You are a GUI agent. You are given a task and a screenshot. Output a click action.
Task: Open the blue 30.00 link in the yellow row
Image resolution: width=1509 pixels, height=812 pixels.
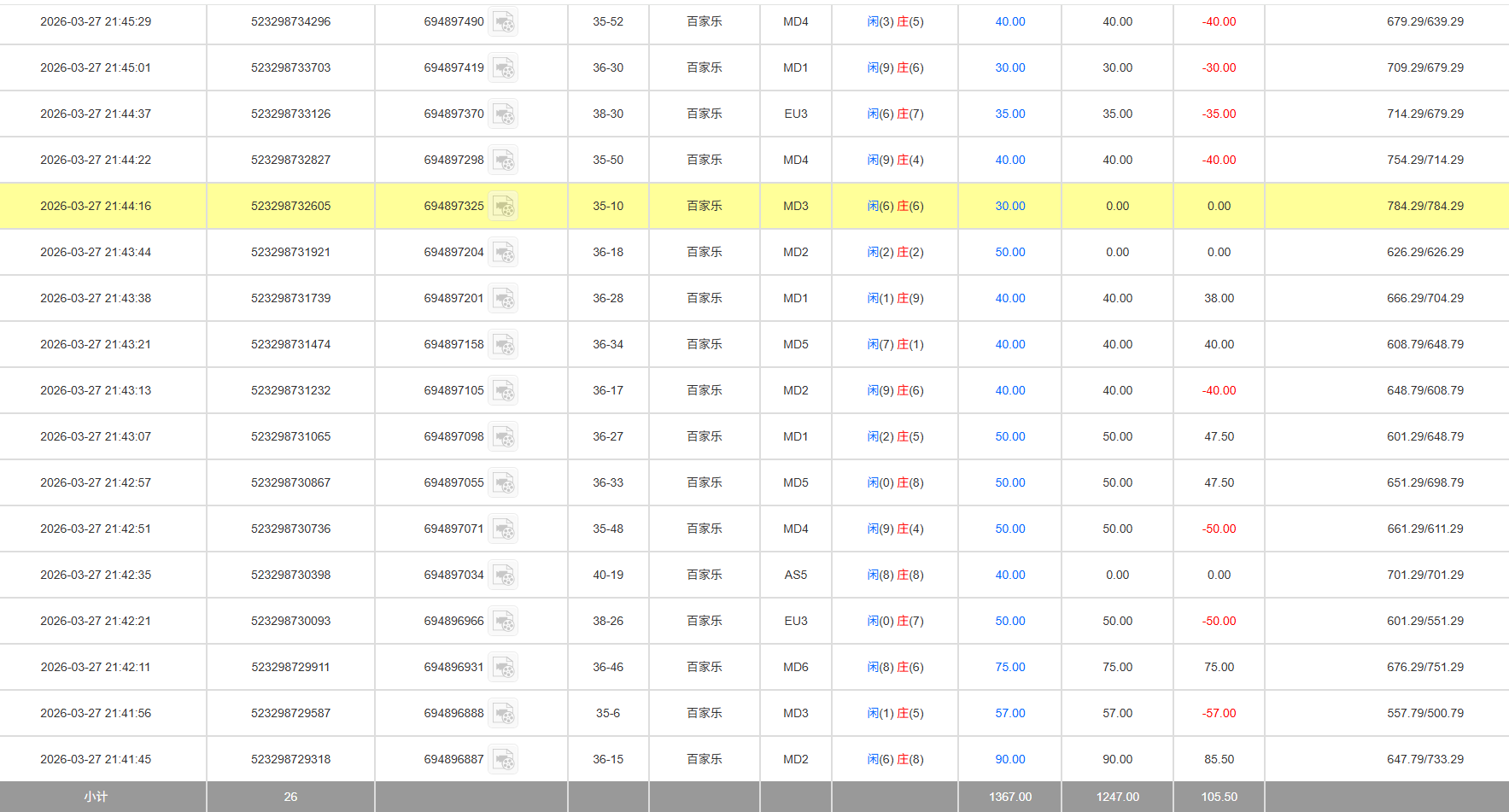point(1009,206)
